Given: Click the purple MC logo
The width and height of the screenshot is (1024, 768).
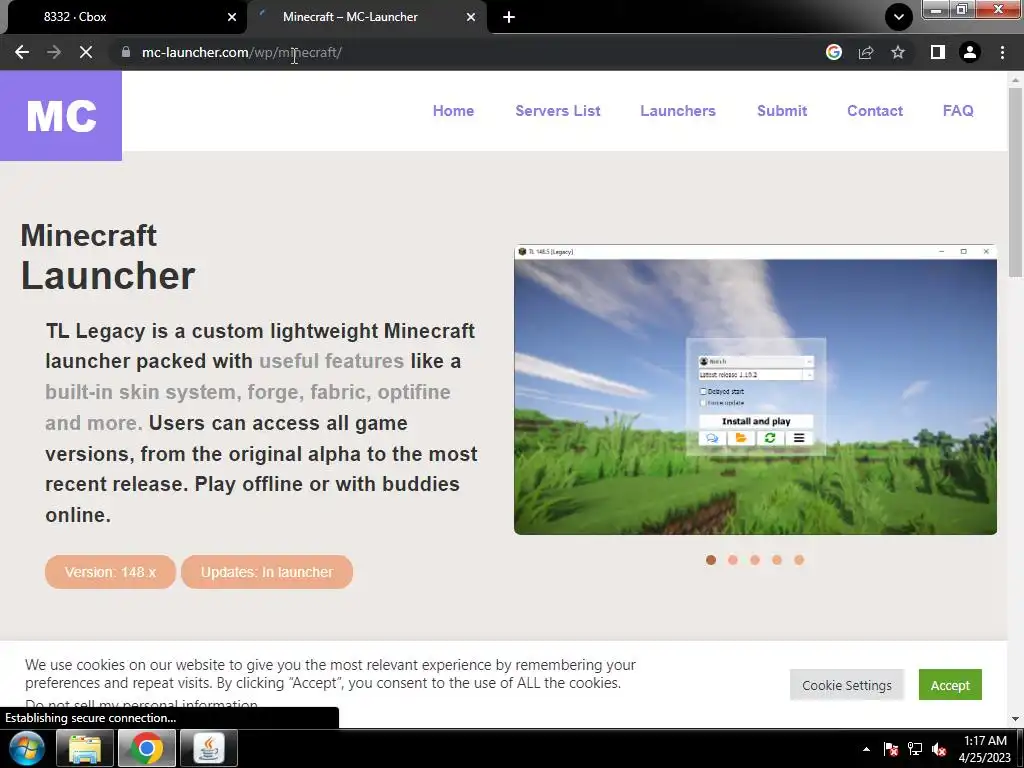Looking at the screenshot, I should point(61,116).
